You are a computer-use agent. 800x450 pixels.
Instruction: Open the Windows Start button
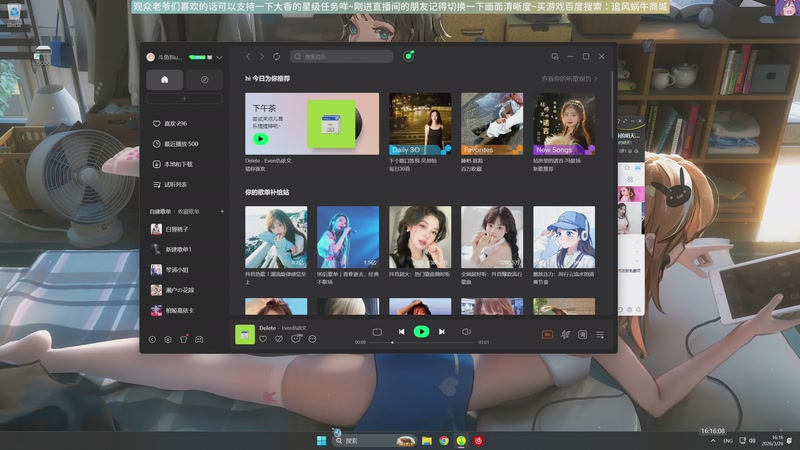(x=321, y=440)
